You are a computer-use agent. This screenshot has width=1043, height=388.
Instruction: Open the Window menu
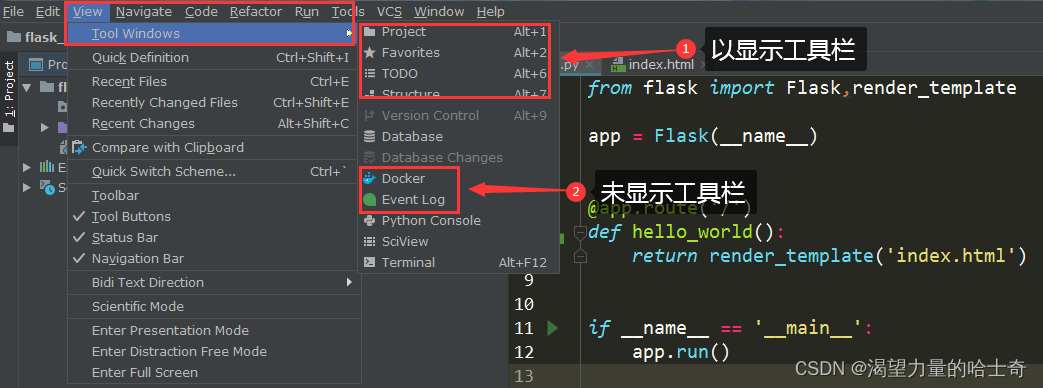click(439, 11)
